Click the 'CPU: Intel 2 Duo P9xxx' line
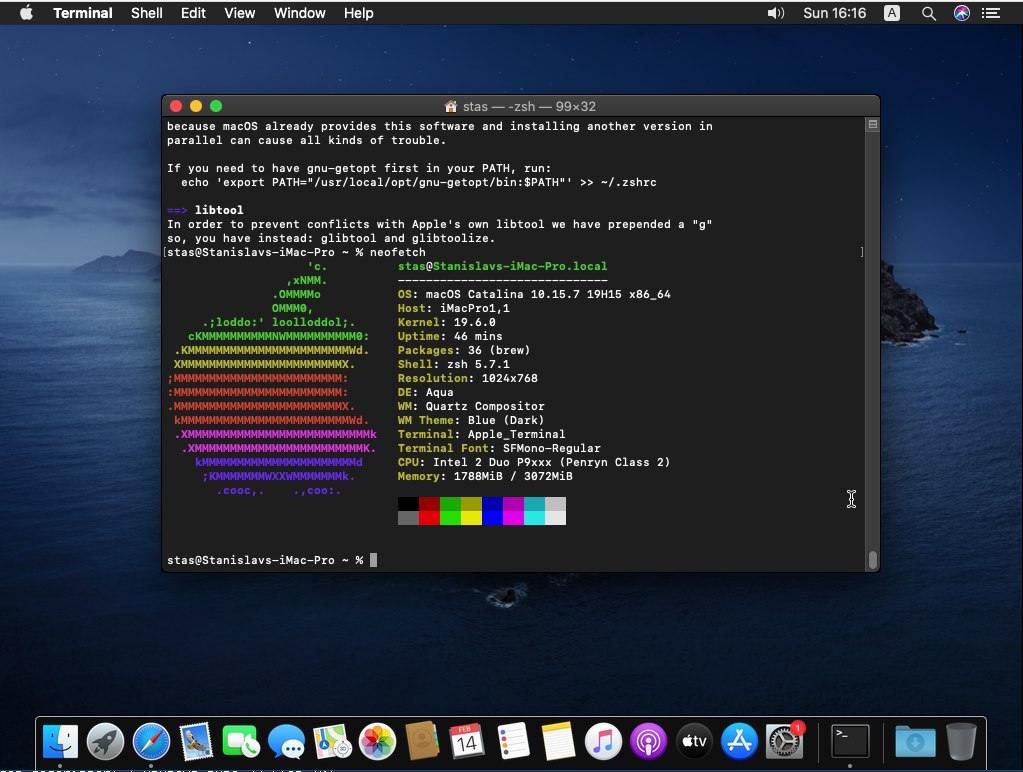 [534, 462]
